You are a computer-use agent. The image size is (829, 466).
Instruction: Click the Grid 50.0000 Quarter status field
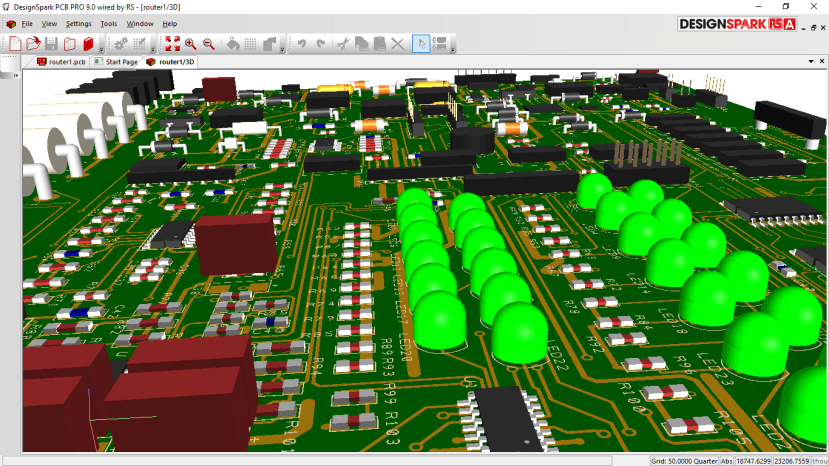click(683, 461)
